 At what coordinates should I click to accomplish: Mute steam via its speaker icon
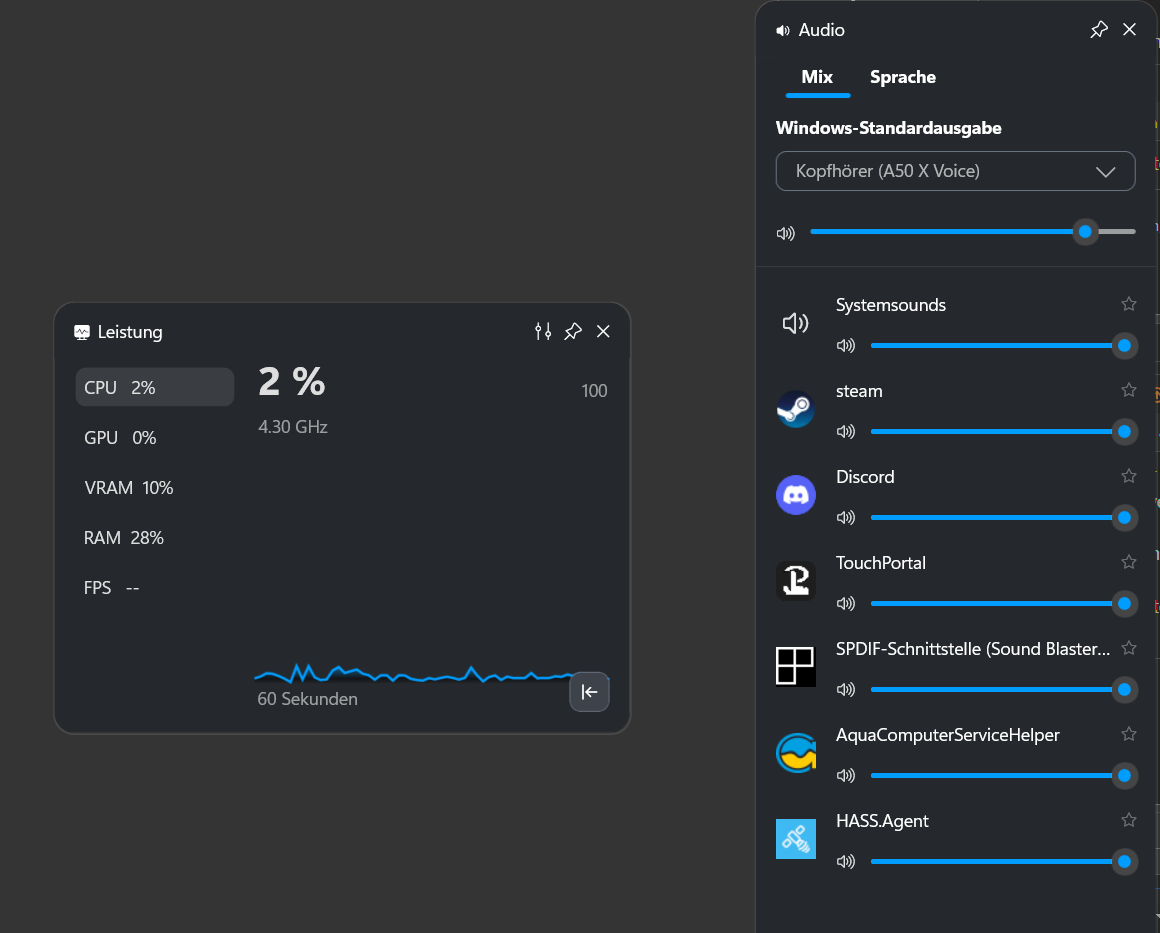coord(846,431)
